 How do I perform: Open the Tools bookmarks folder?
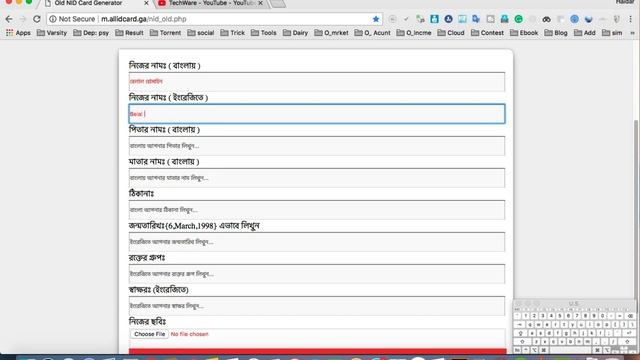point(264,33)
